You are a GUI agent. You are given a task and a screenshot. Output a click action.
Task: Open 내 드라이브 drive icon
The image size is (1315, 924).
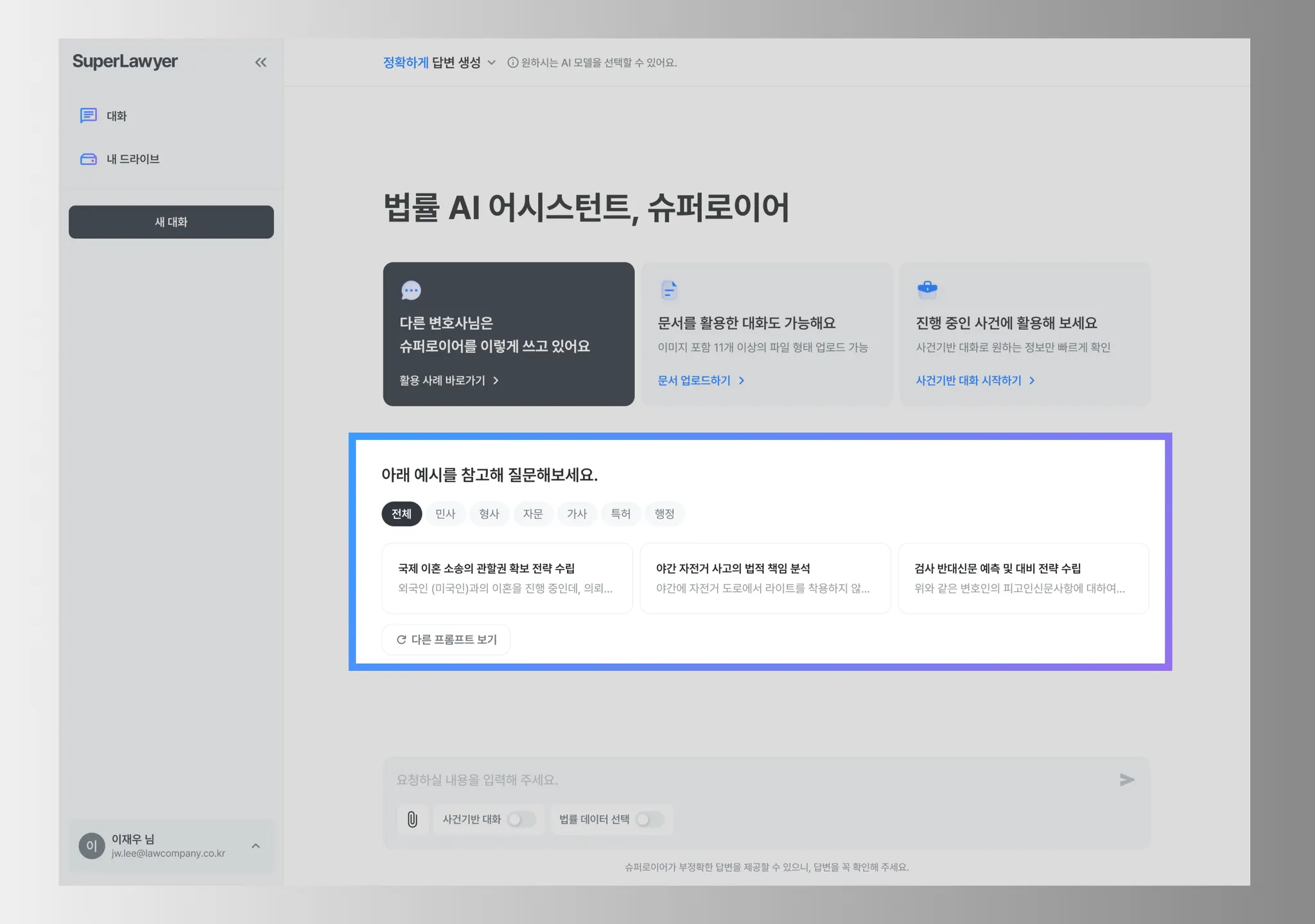point(89,159)
